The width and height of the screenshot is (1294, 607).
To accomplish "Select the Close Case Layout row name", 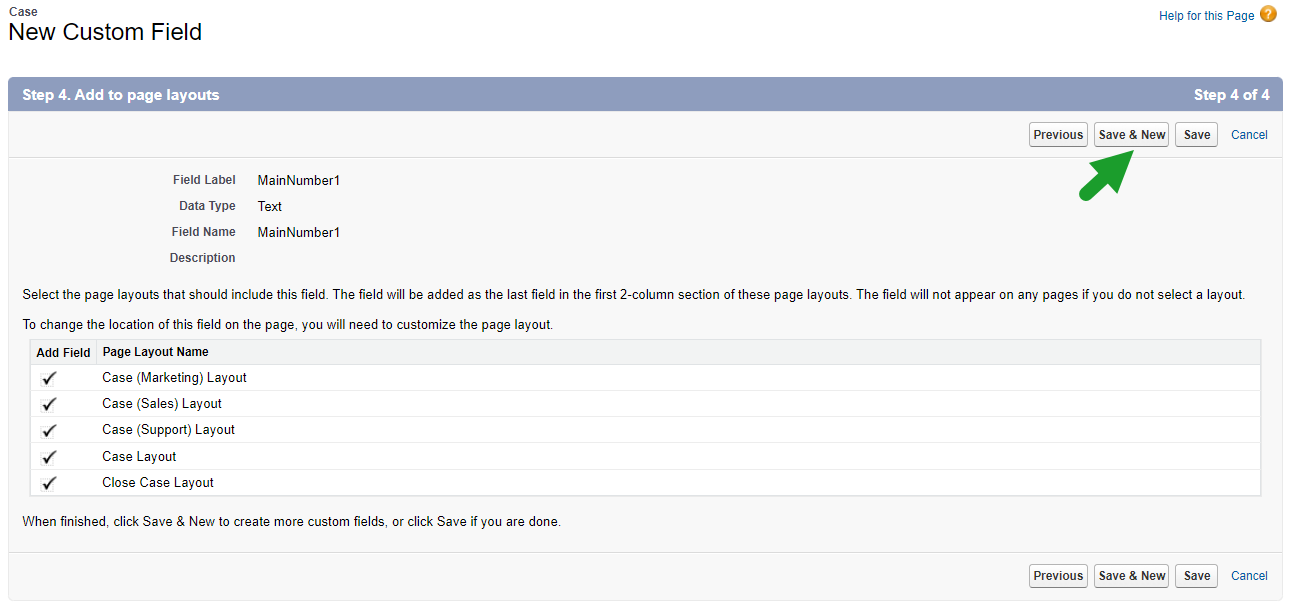I will tap(158, 483).
